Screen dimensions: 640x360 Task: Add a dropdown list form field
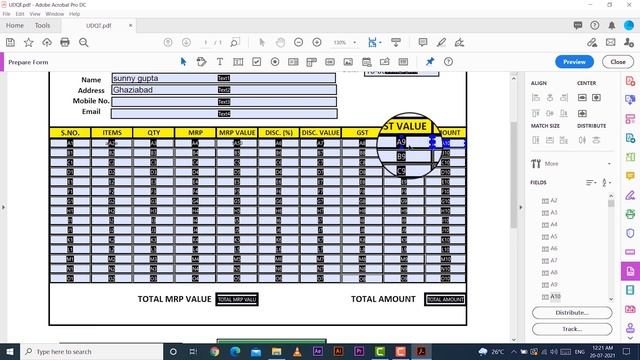click(x=311, y=62)
